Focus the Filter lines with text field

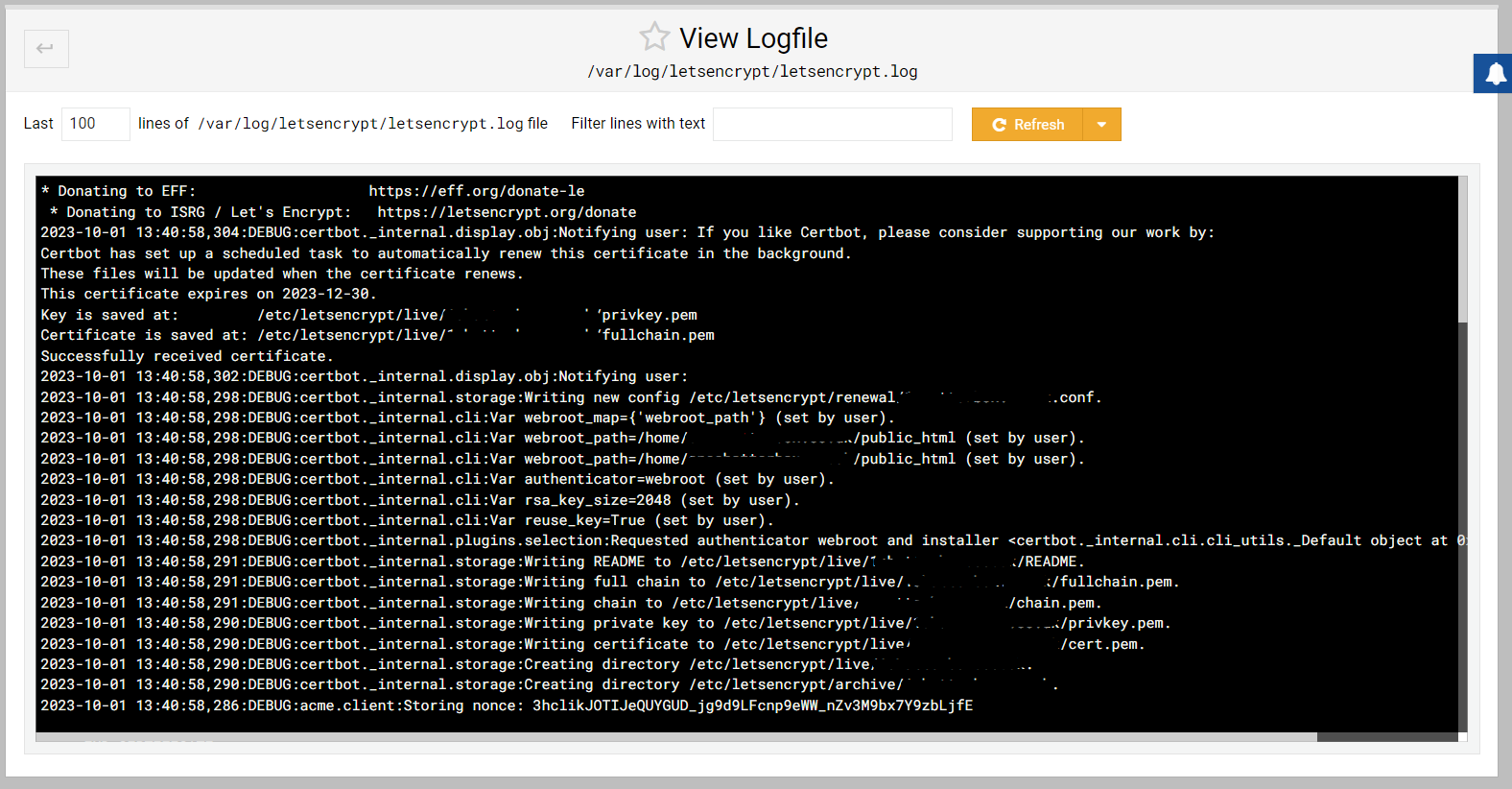coord(833,124)
